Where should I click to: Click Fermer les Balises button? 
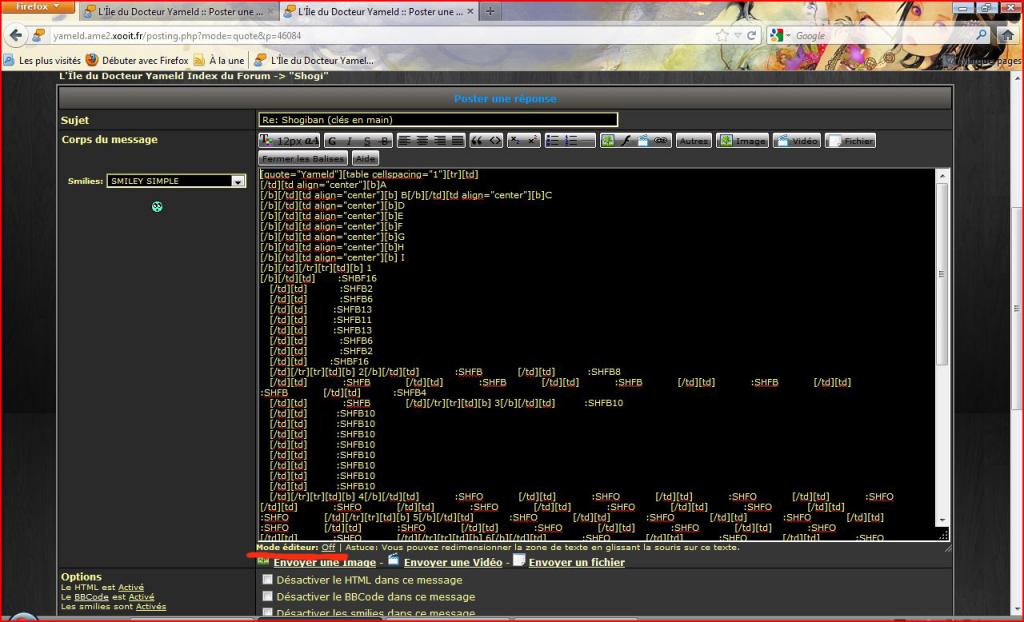[303, 158]
